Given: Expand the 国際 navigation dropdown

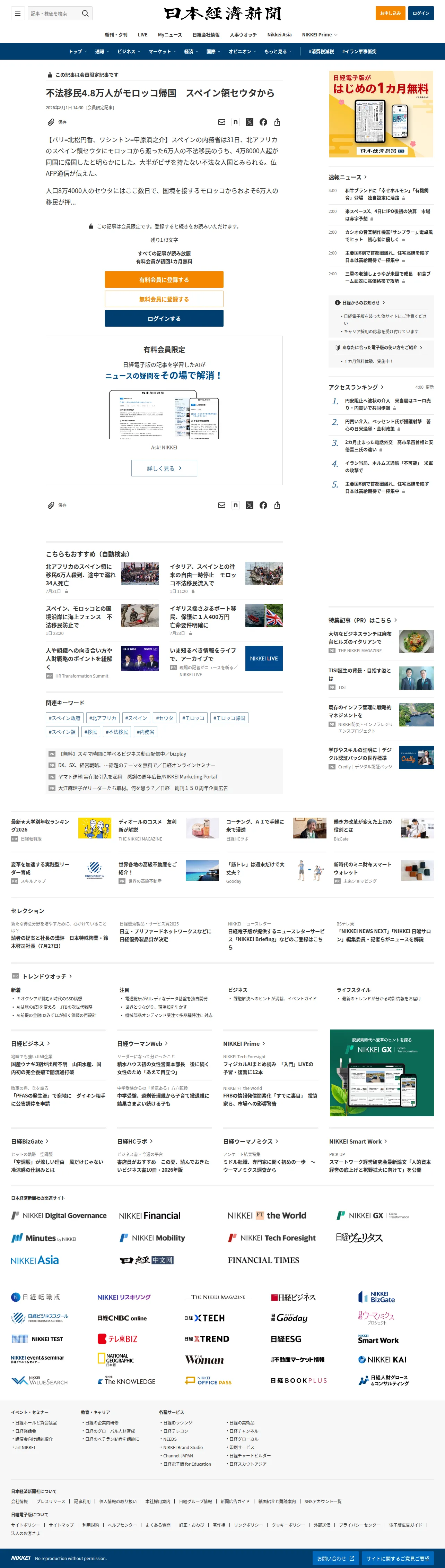Looking at the screenshot, I should tap(213, 52).
